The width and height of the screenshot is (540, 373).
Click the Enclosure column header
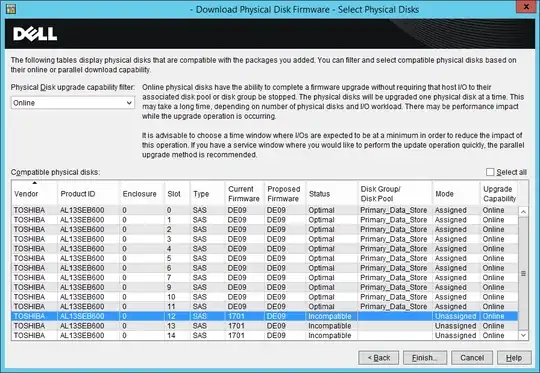tap(142, 194)
